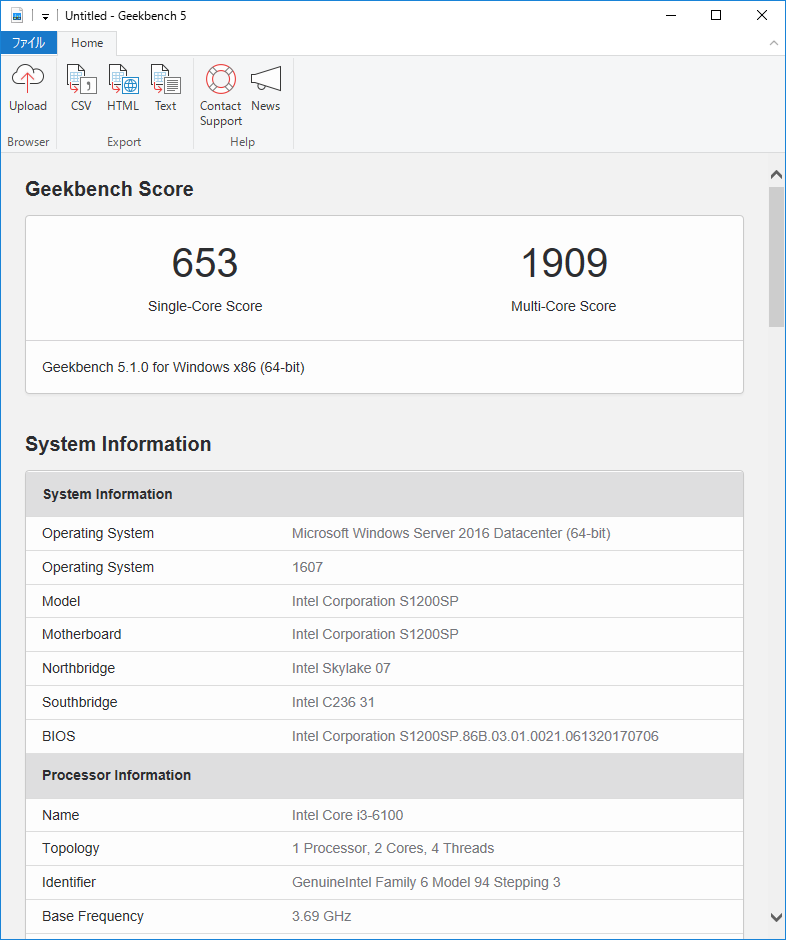Export results as CSV
Screen dimensions: 786x940
tap(81, 89)
